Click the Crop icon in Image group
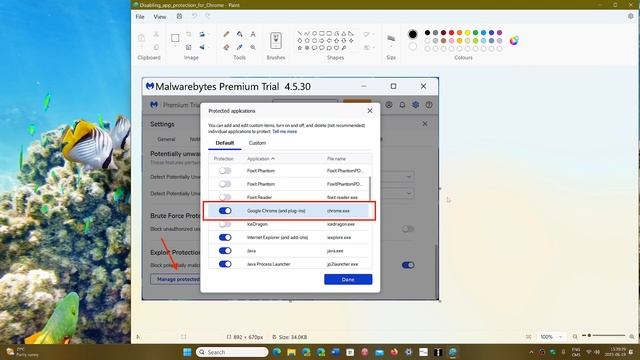 click(189, 35)
